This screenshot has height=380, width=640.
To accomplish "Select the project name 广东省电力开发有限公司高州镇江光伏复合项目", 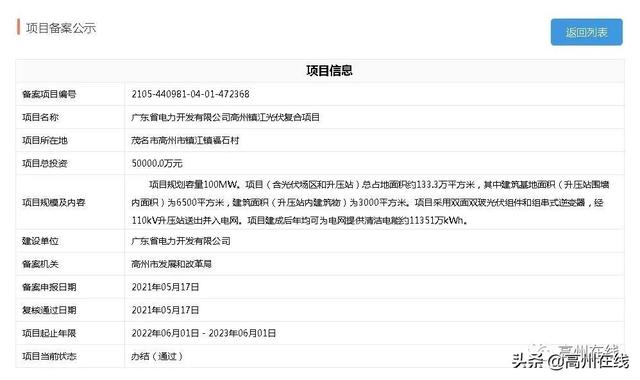I will point(225,118).
